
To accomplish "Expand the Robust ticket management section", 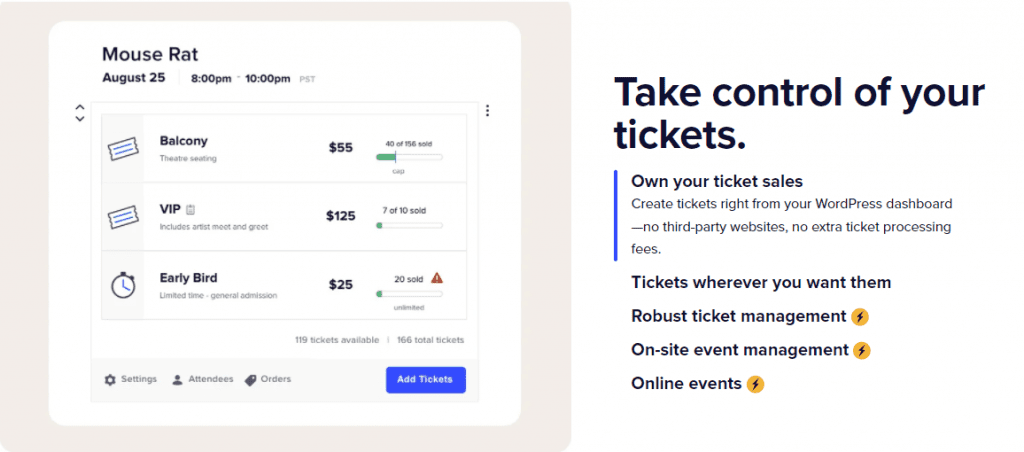I will [739, 316].
